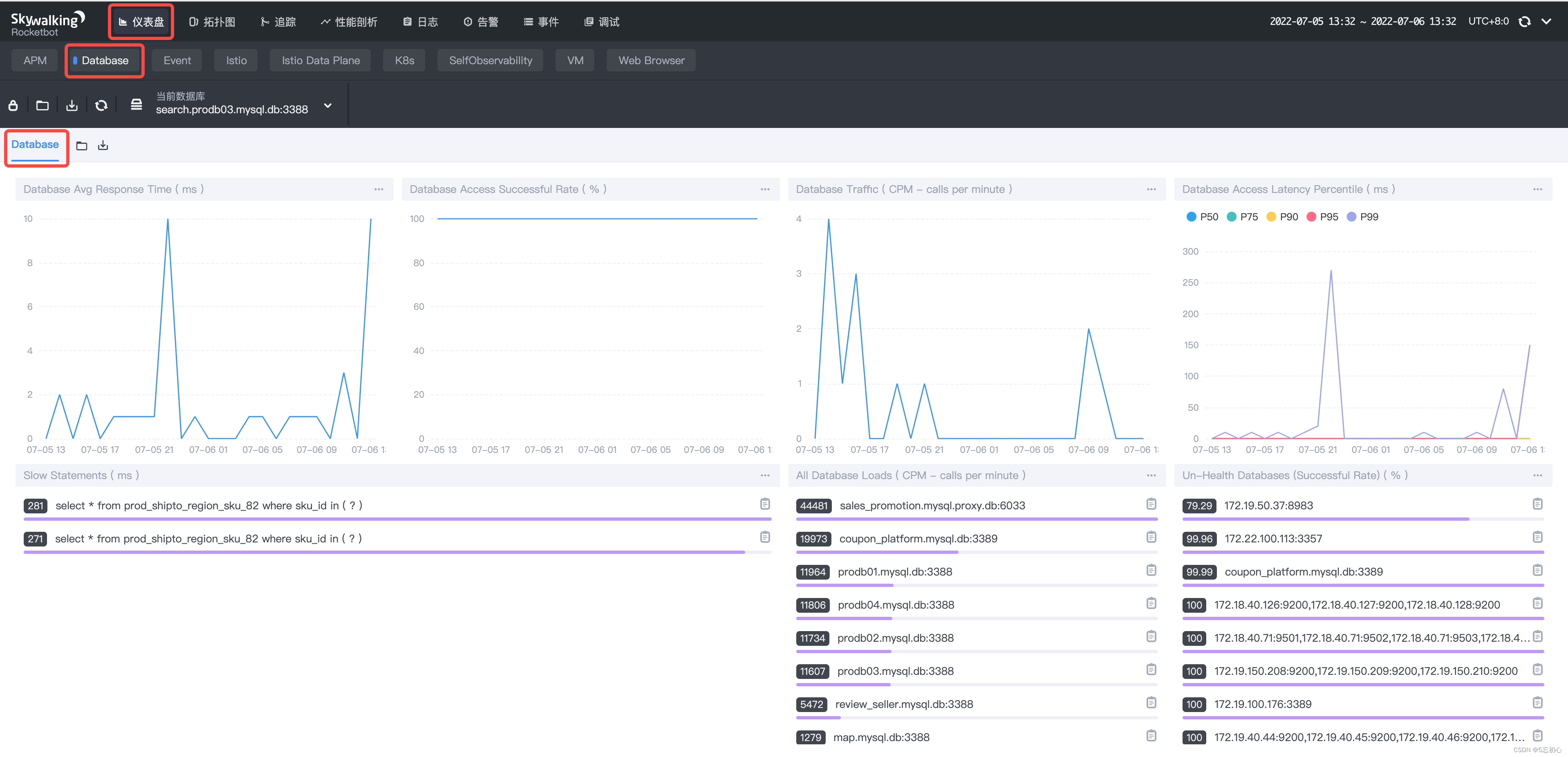Open the folder import icon in top toolbar

(x=42, y=105)
